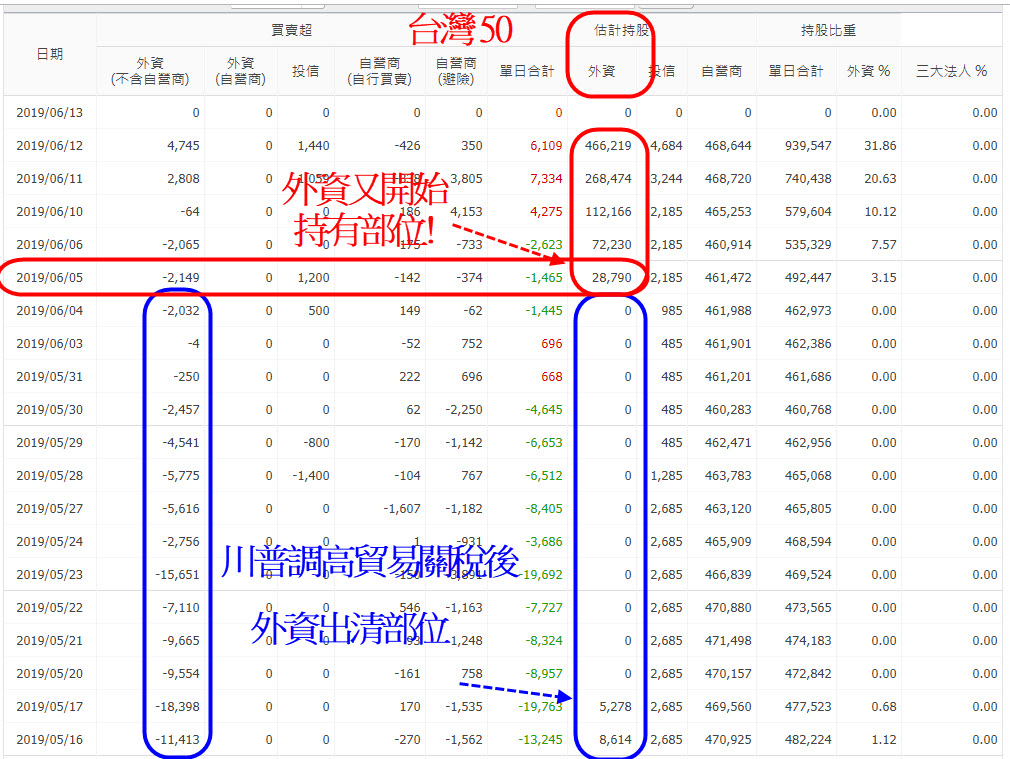Click the 6,109 daily total value
The width and height of the screenshot is (1010, 759).
click(546, 146)
